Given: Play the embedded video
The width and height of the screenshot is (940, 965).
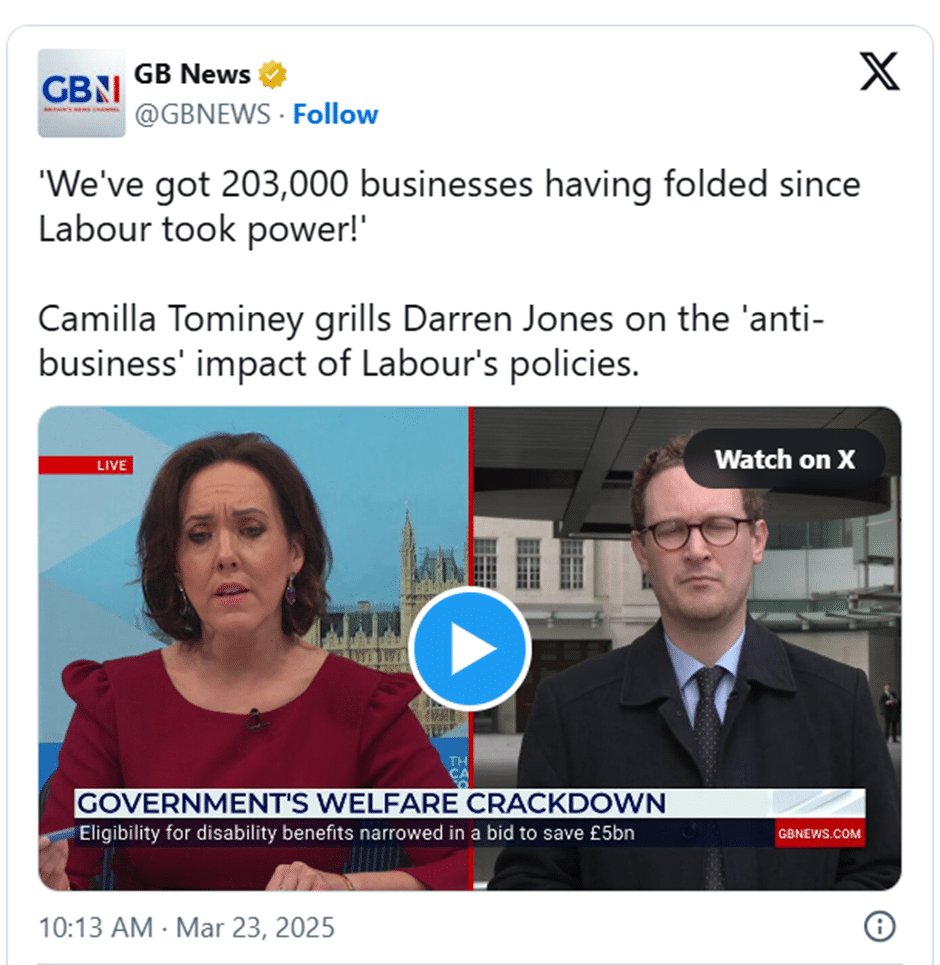Looking at the screenshot, I should coord(470,649).
